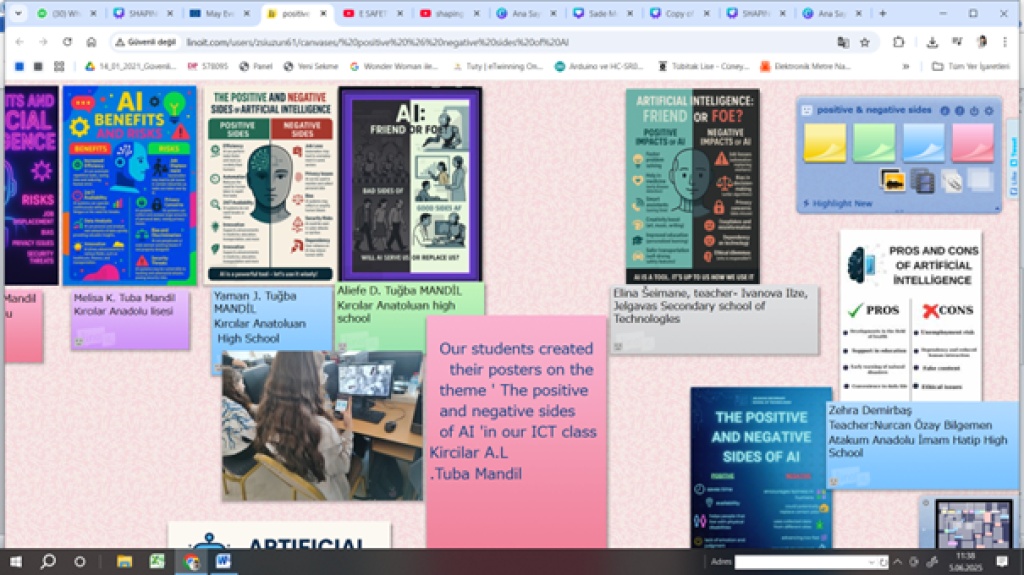The image size is (1024, 575).
Task: Click the power icon in palette header
Action: pos(974,110)
